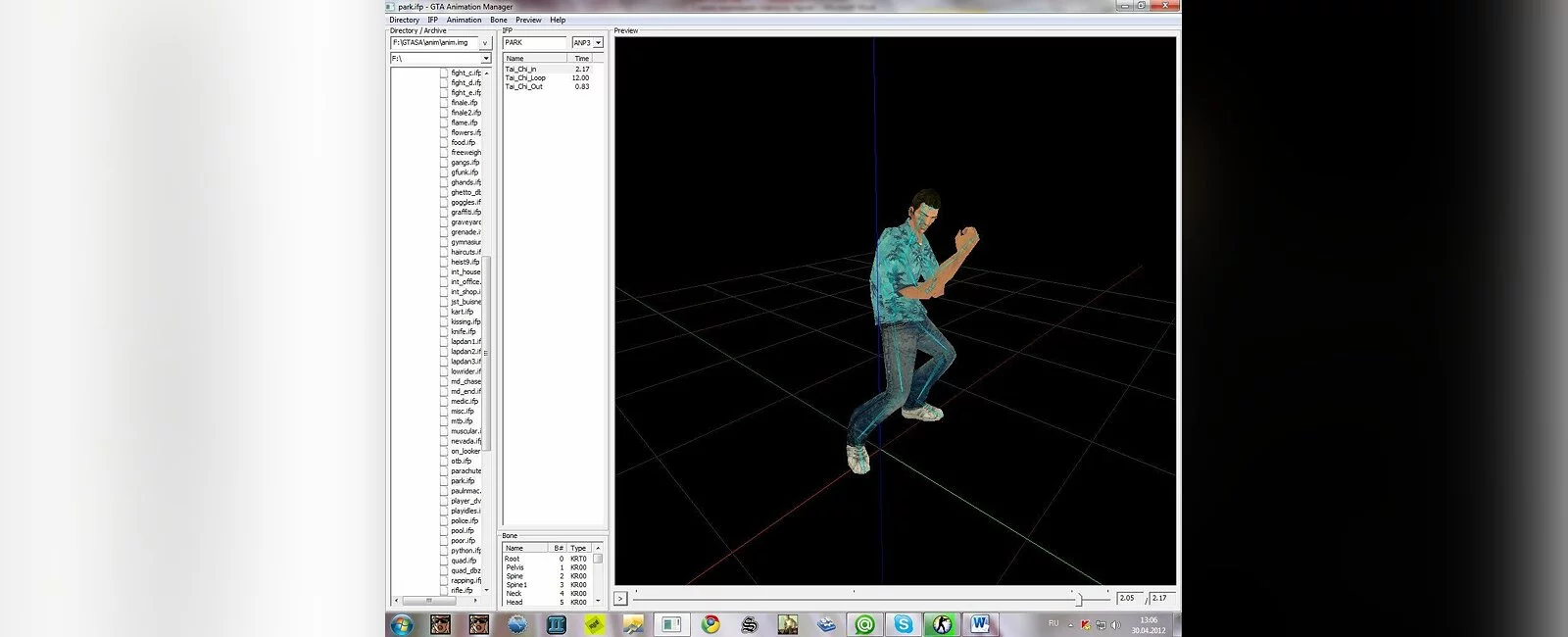Click the total time field showing 2.17
The height and width of the screenshot is (637, 1568).
[1161, 598]
